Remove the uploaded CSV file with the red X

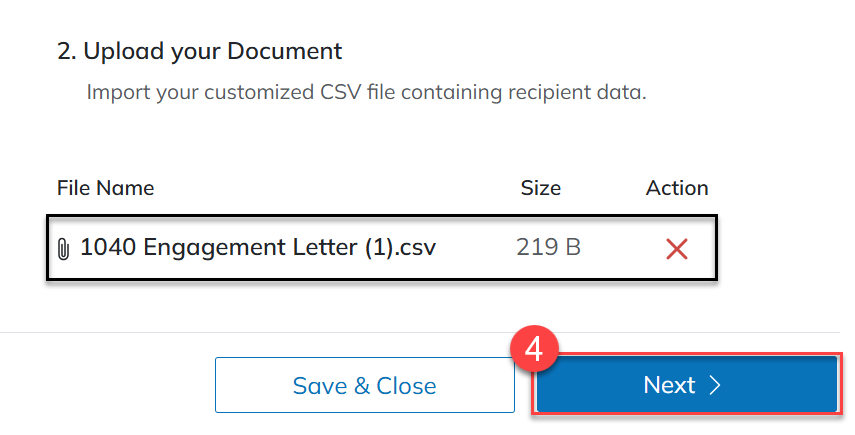pos(677,248)
